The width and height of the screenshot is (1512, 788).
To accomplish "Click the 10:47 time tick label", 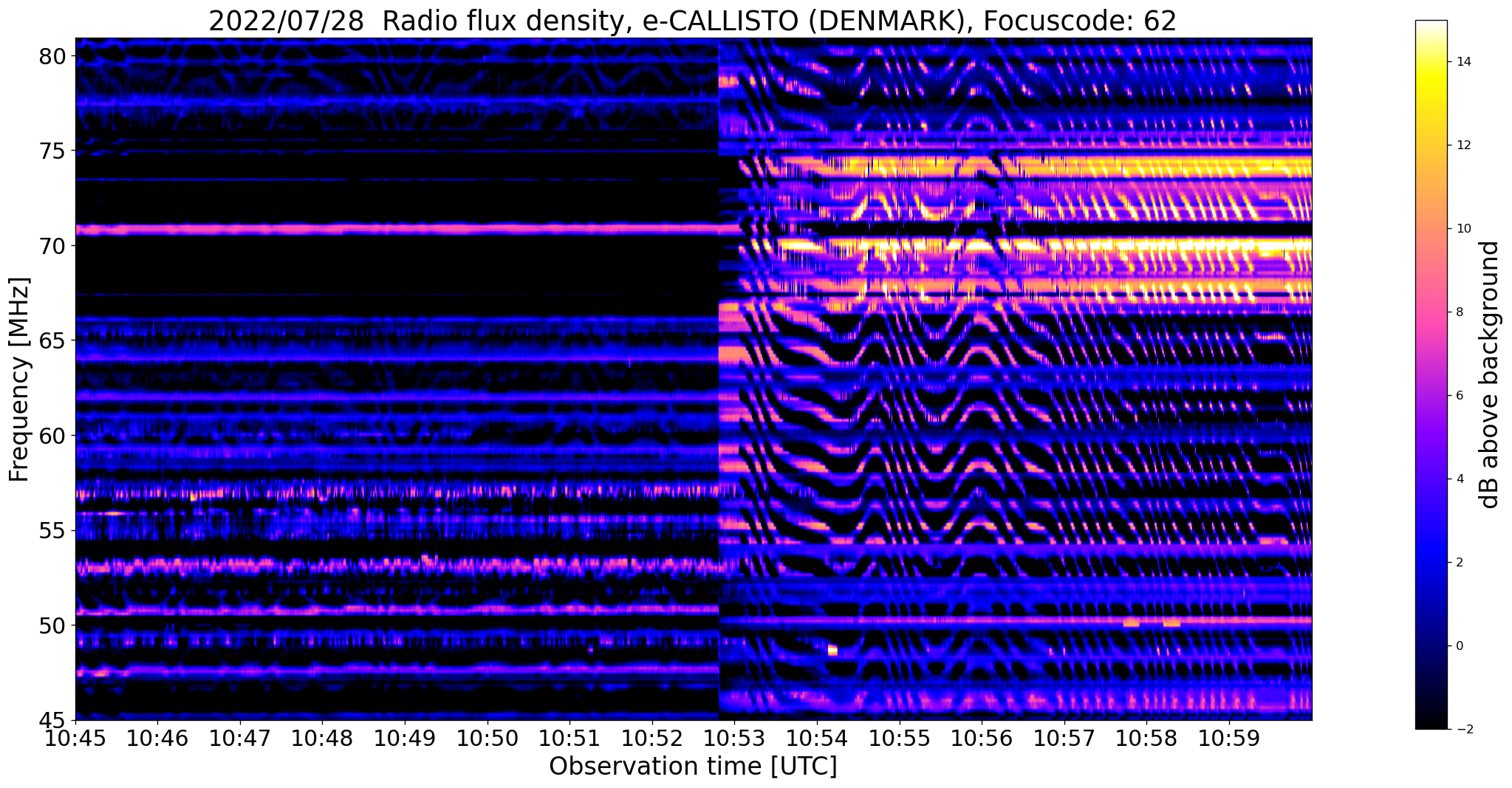I will coord(240,738).
